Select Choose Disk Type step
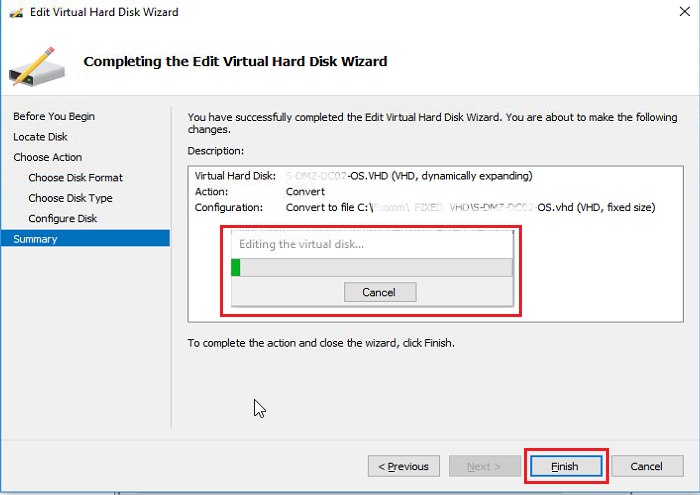The height and width of the screenshot is (495, 700). [x=70, y=198]
